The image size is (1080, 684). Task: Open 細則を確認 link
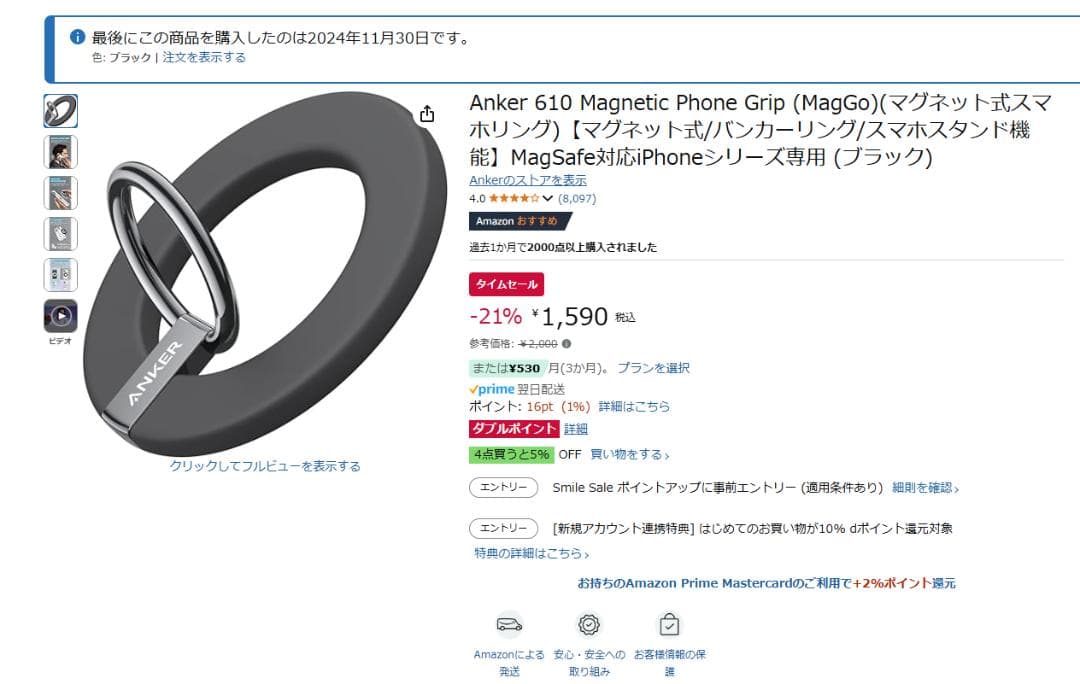[x=925, y=488]
